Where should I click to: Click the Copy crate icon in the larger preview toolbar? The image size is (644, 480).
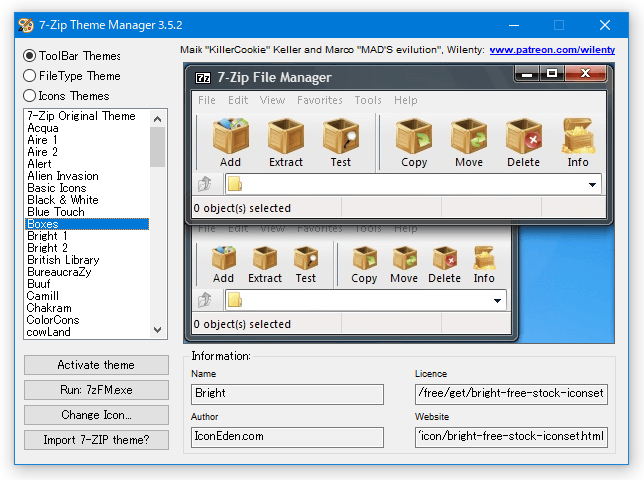414,136
